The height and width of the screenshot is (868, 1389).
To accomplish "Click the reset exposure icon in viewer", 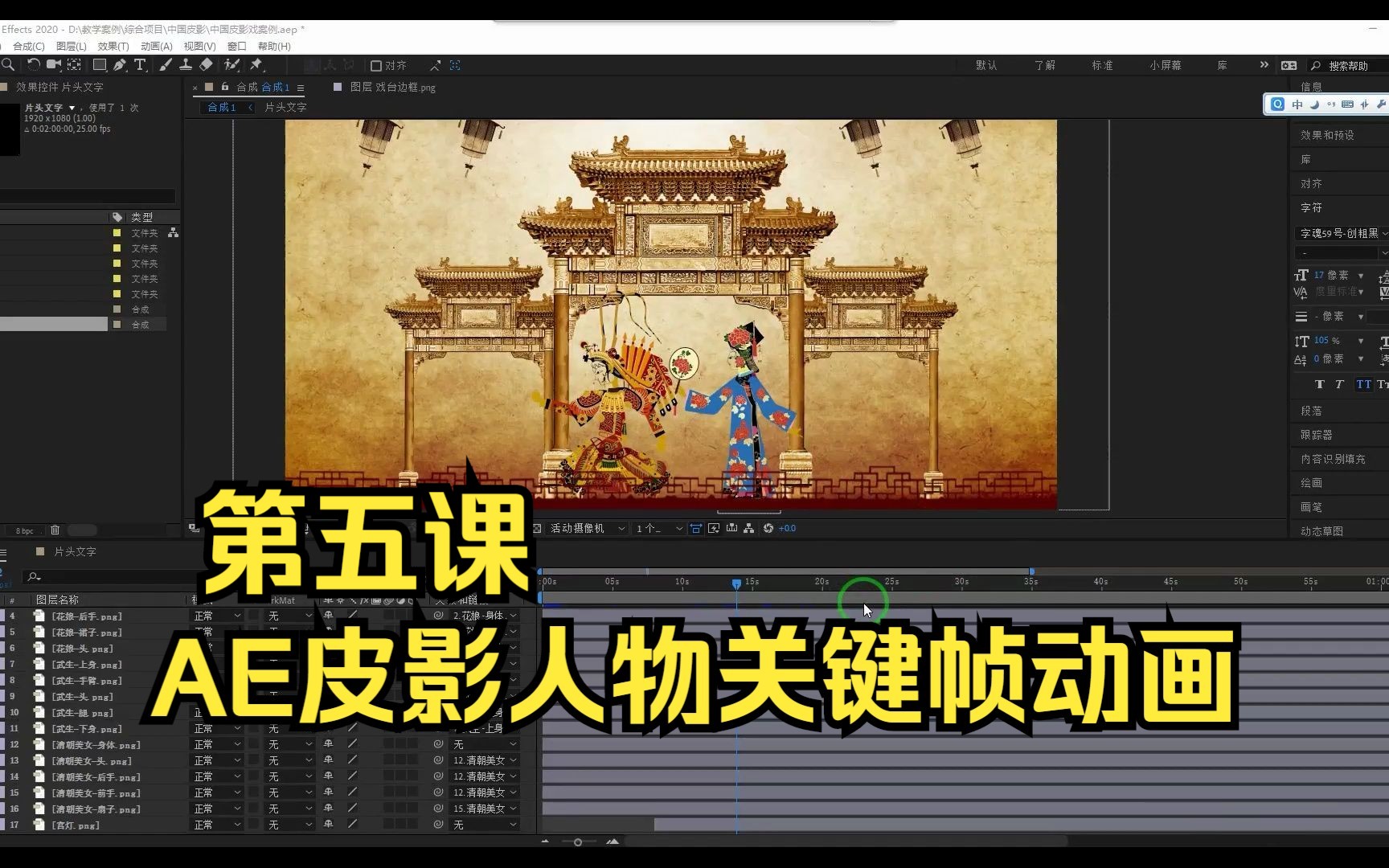I will coord(768,528).
